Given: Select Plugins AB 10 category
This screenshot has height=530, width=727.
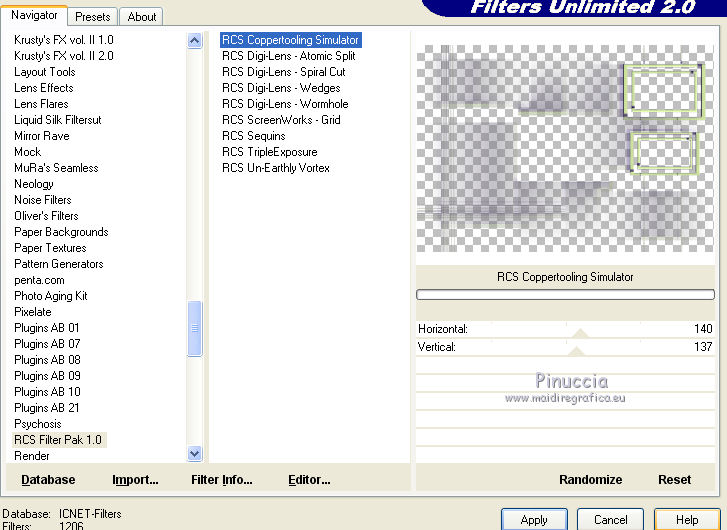Looking at the screenshot, I should point(47,392).
